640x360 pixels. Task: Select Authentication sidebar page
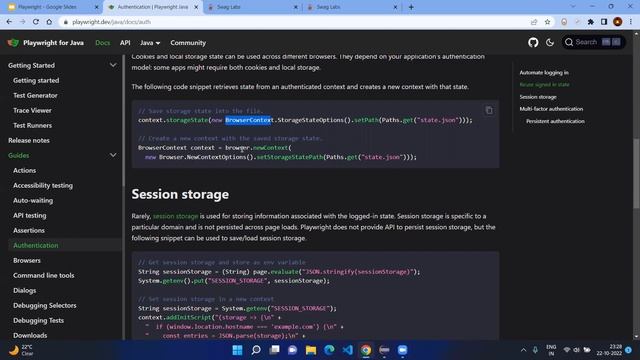[x=36, y=245]
